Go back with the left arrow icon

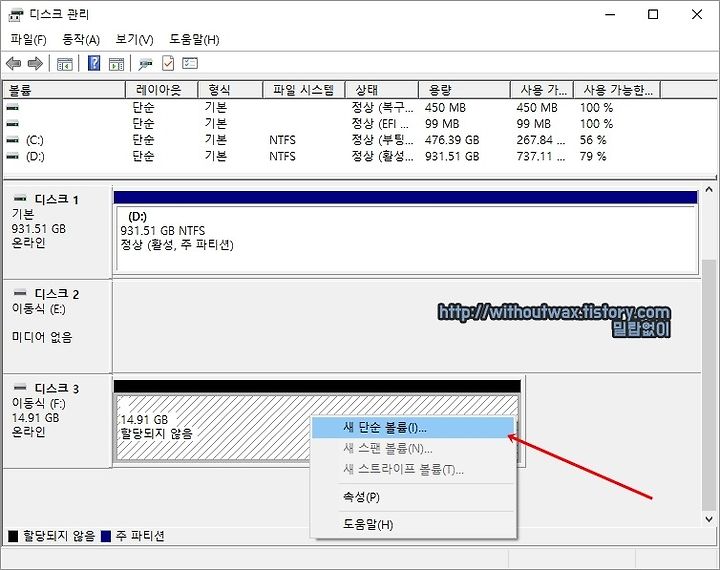[14, 63]
